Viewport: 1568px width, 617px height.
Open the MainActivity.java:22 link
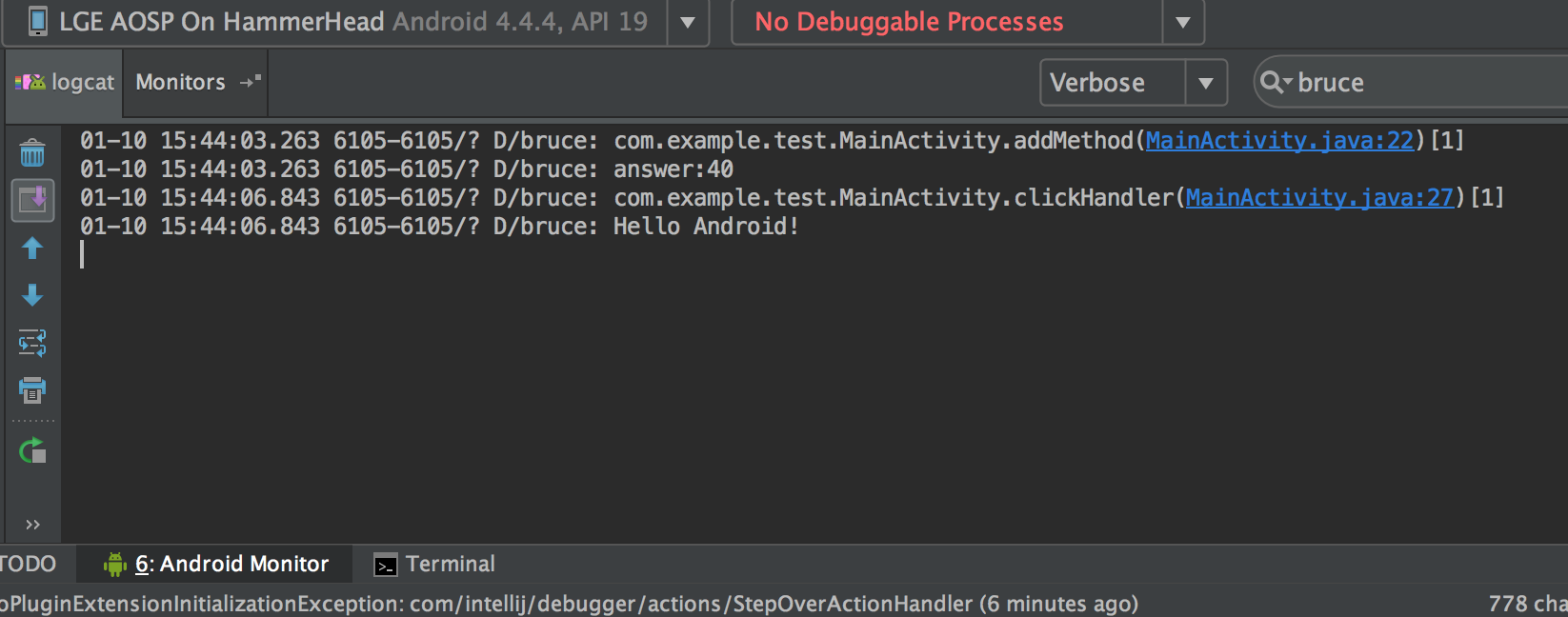[1279, 141]
